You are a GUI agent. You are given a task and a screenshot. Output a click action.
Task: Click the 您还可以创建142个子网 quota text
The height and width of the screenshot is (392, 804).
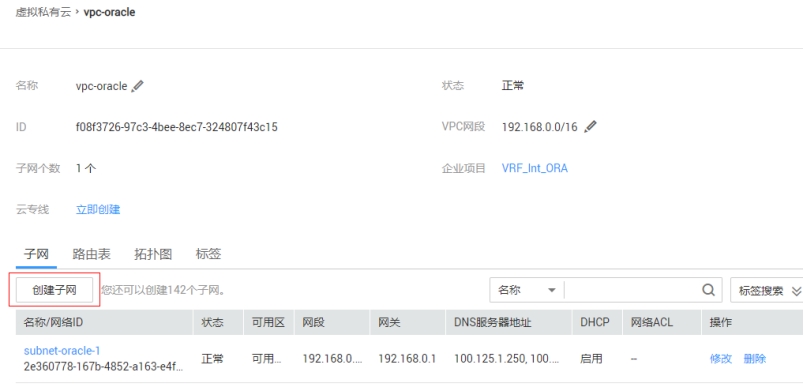coord(164,291)
